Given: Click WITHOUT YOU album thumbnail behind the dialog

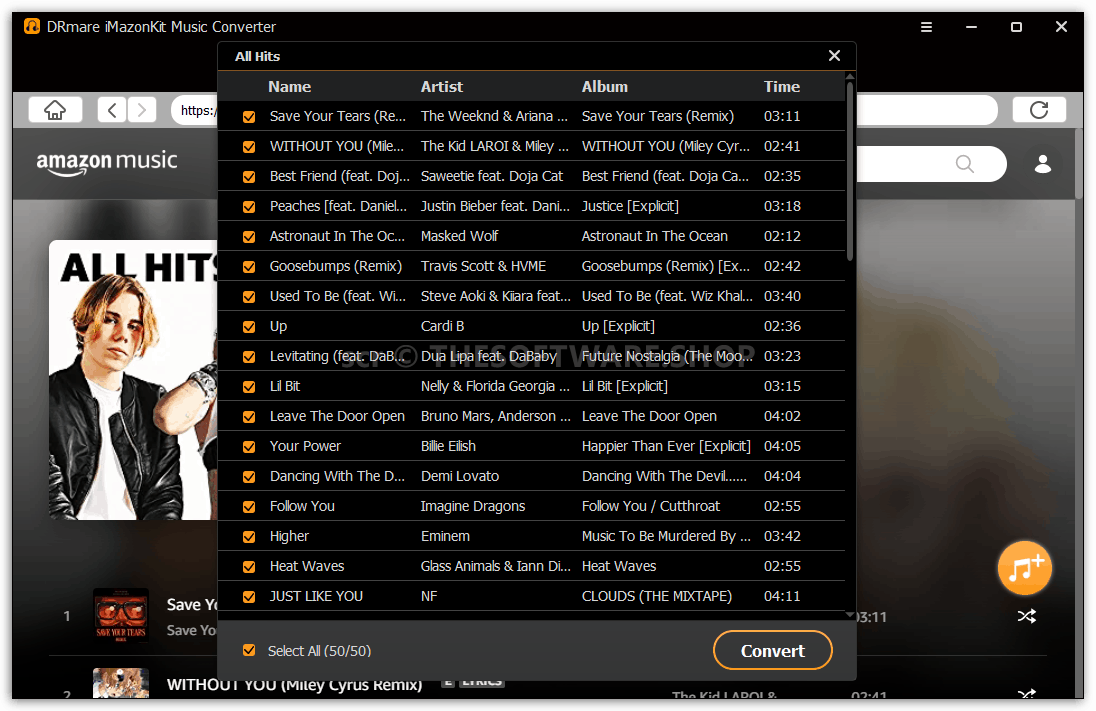Looking at the screenshot, I should coord(121,683).
